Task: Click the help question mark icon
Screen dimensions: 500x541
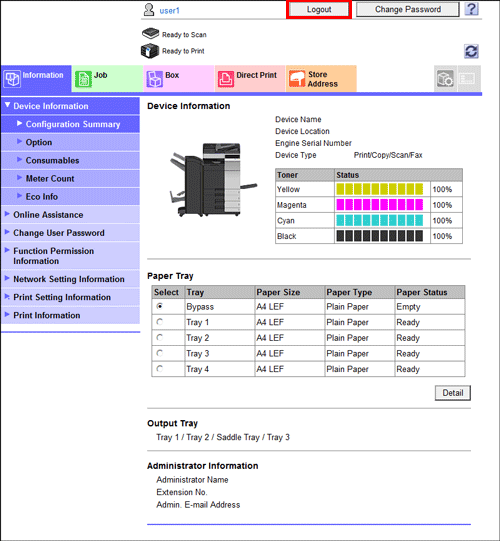Action: click(x=471, y=9)
